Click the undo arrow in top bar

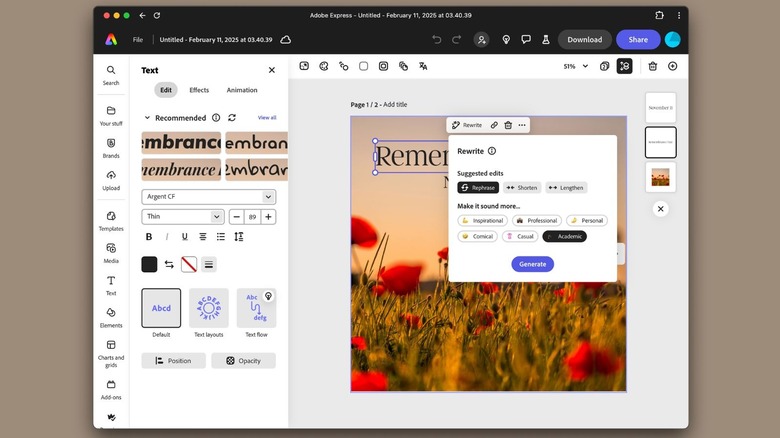click(x=436, y=40)
